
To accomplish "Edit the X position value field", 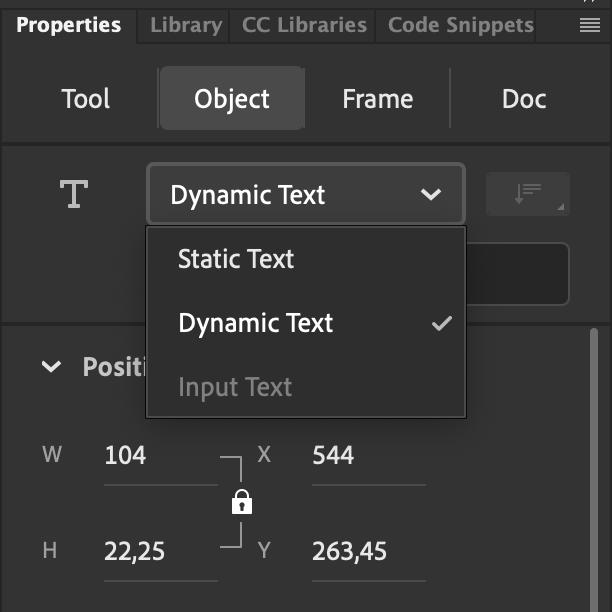I will point(368,456).
